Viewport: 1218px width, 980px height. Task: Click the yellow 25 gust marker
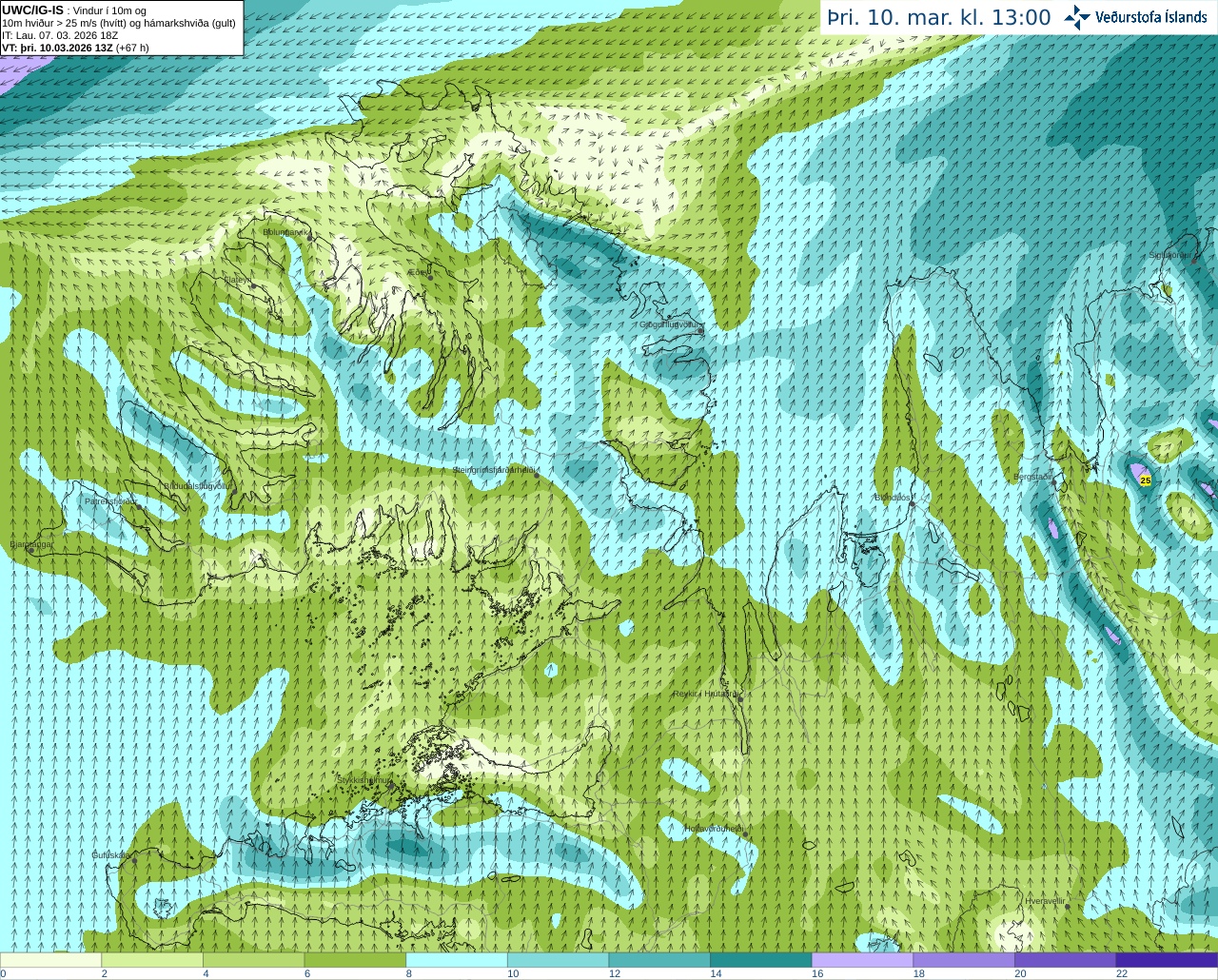pos(1145,480)
